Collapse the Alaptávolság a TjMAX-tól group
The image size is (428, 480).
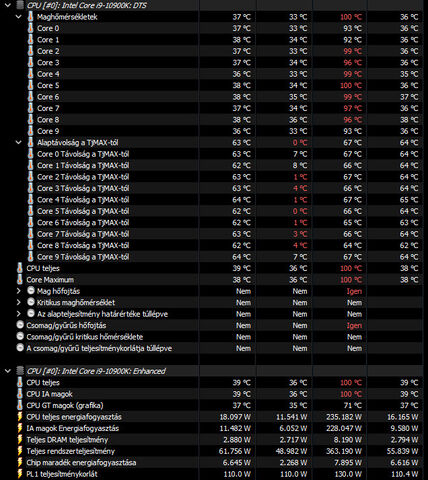coord(19,142)
